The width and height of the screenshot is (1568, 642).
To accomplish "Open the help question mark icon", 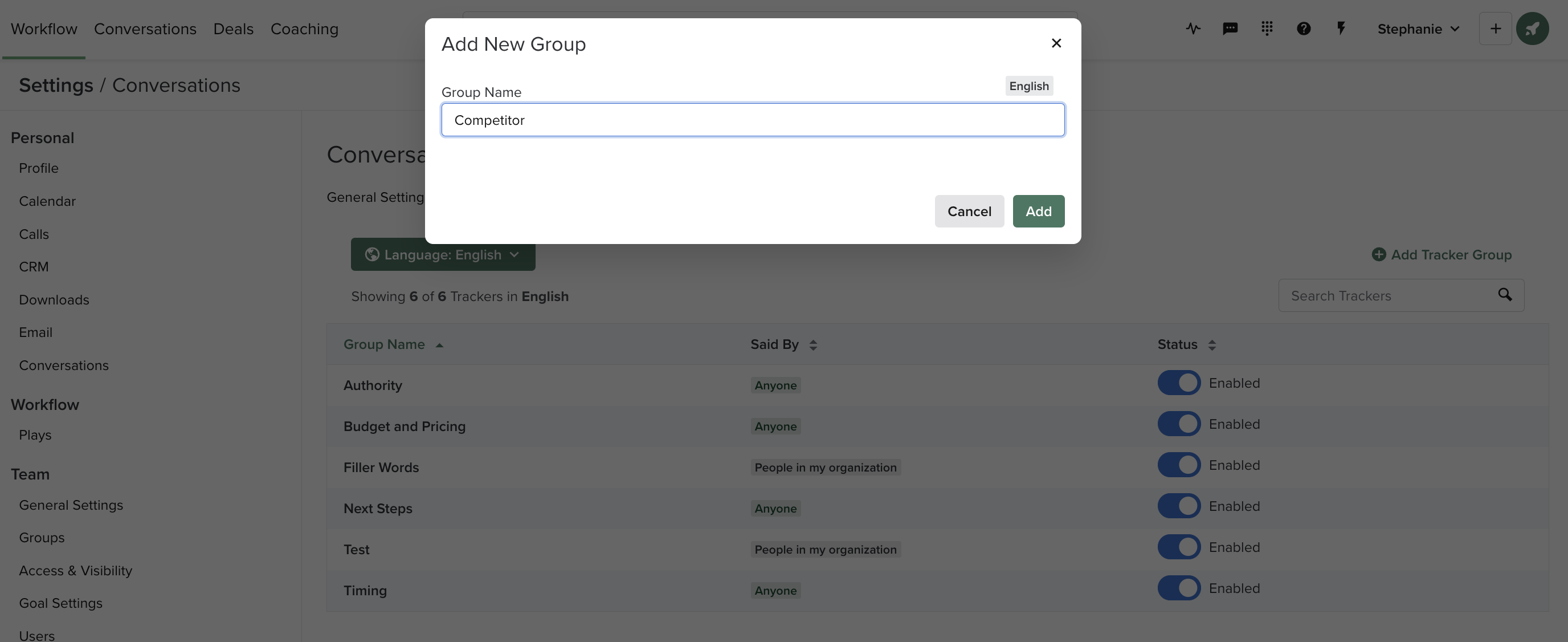I will click(x=1303, y=29).
